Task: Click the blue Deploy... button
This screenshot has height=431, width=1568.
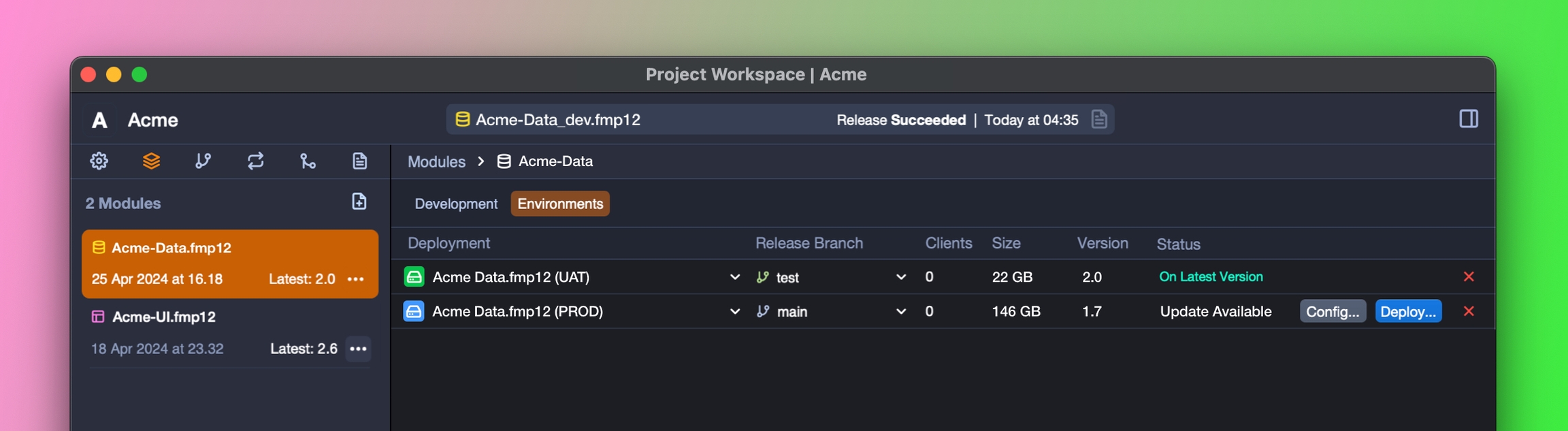Action: (x=1407, y=312)
